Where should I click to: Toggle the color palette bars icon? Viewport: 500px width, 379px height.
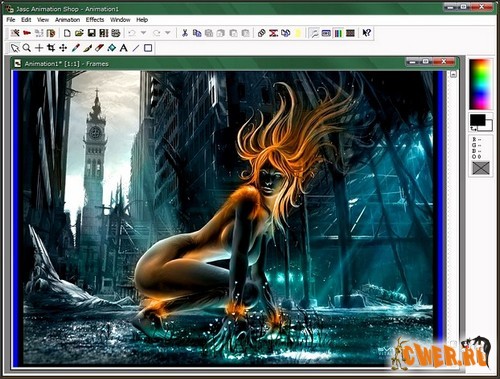[x=338, y=33]
